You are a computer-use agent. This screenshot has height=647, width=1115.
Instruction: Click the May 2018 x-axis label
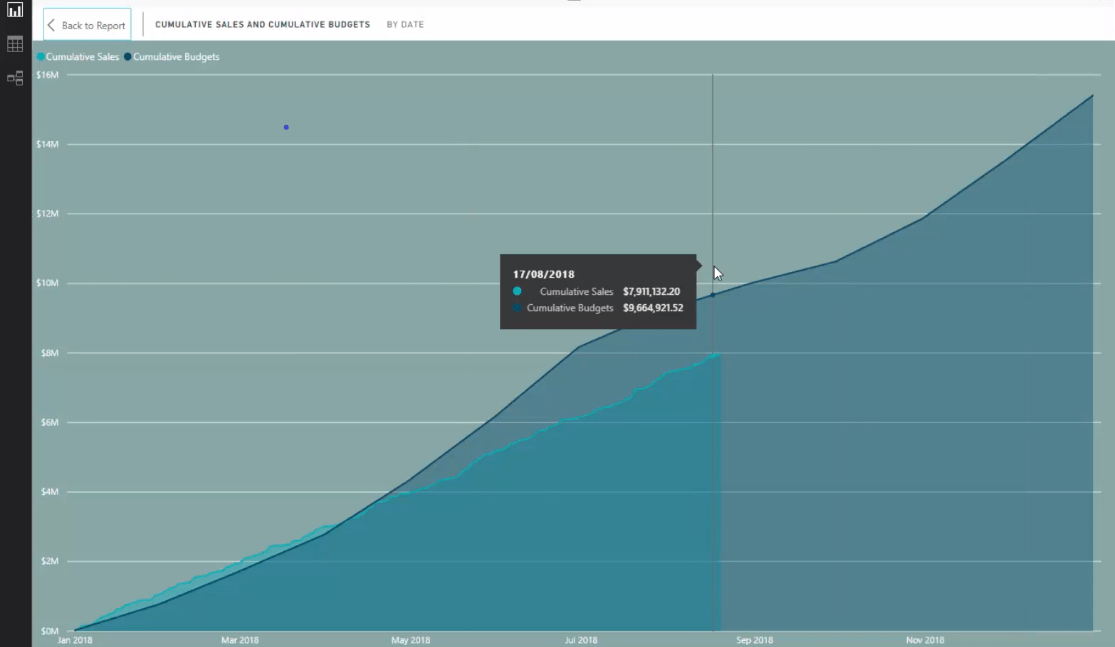click(410, 640)
